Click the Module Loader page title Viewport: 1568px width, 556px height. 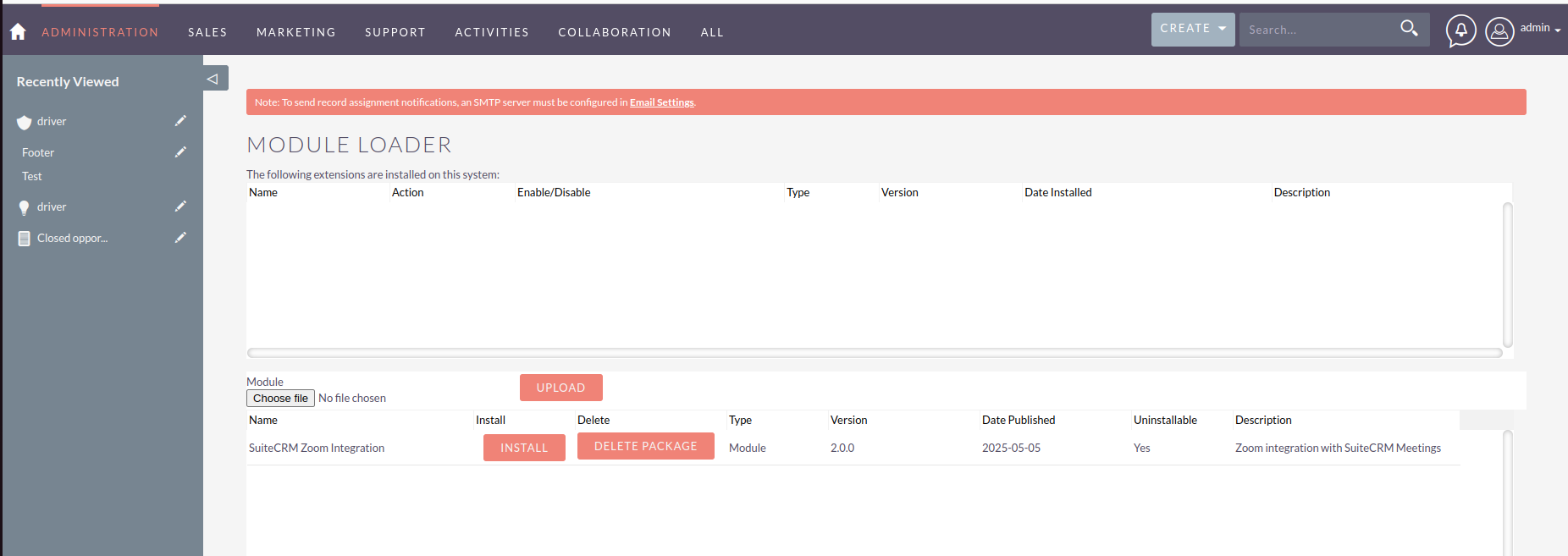pyautogui.click(x=349, y=145)
